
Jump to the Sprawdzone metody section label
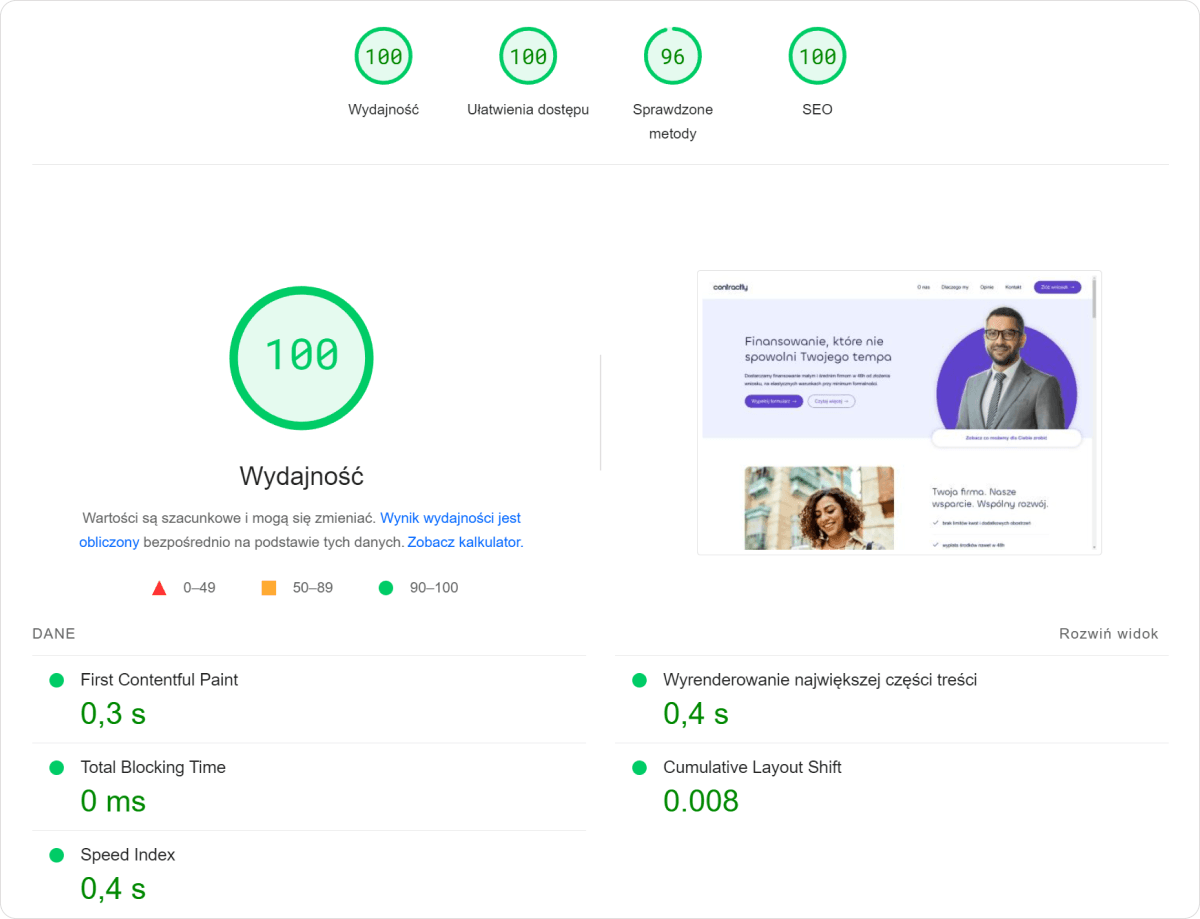[x=672, y=121]
